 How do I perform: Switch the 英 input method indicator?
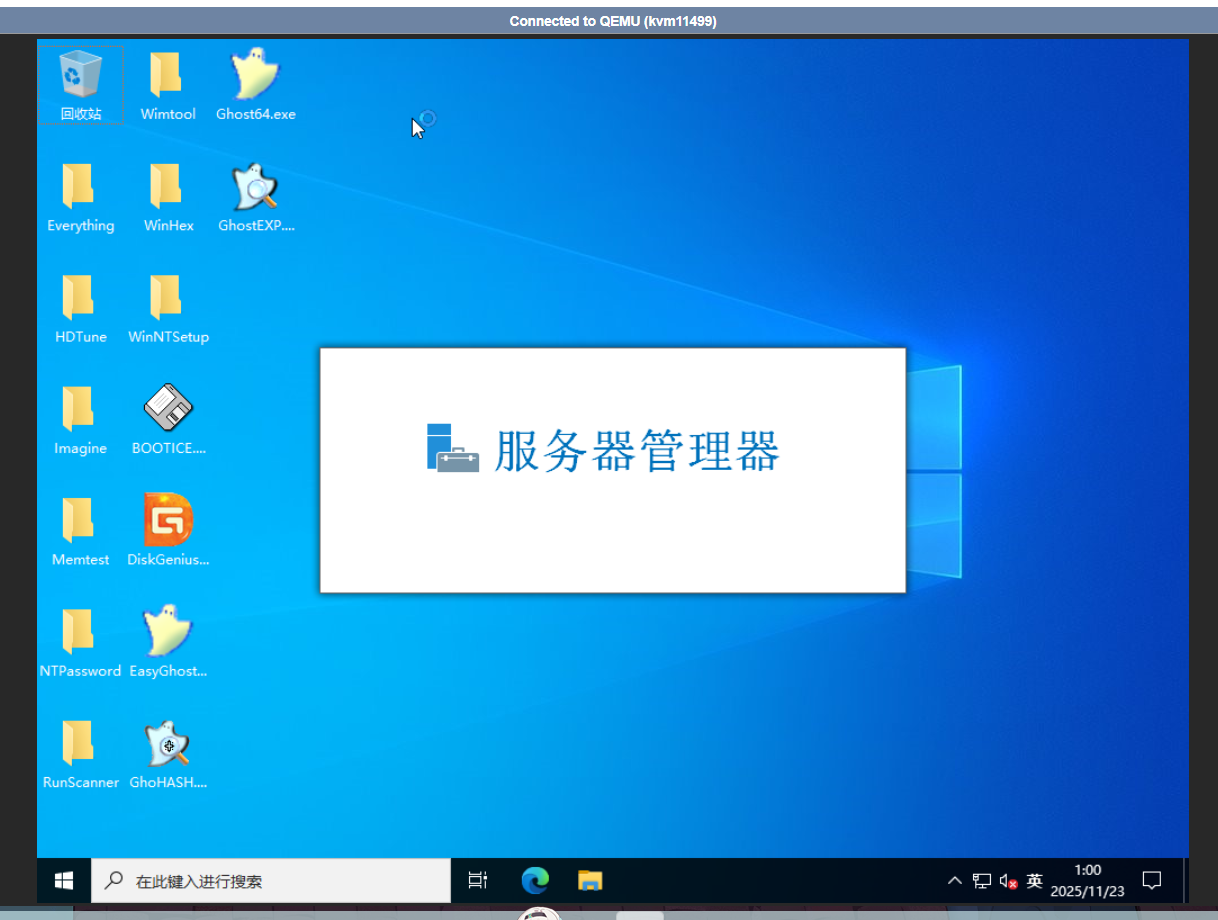coord(1034,881)
